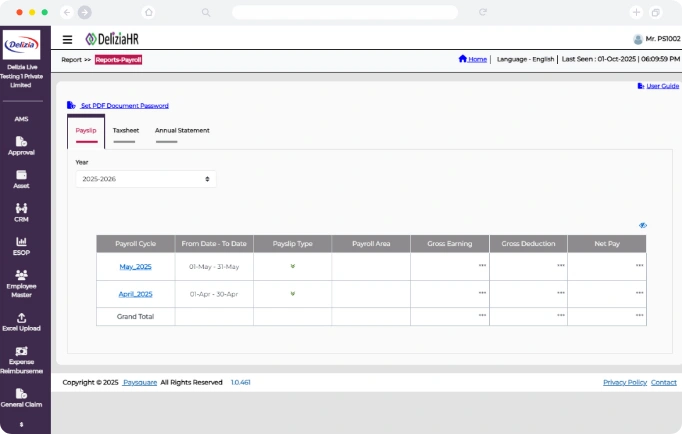This screenshot has width=682, height=434.
Task: Click the Payslip Type column header
Action: tap(293, 244)
